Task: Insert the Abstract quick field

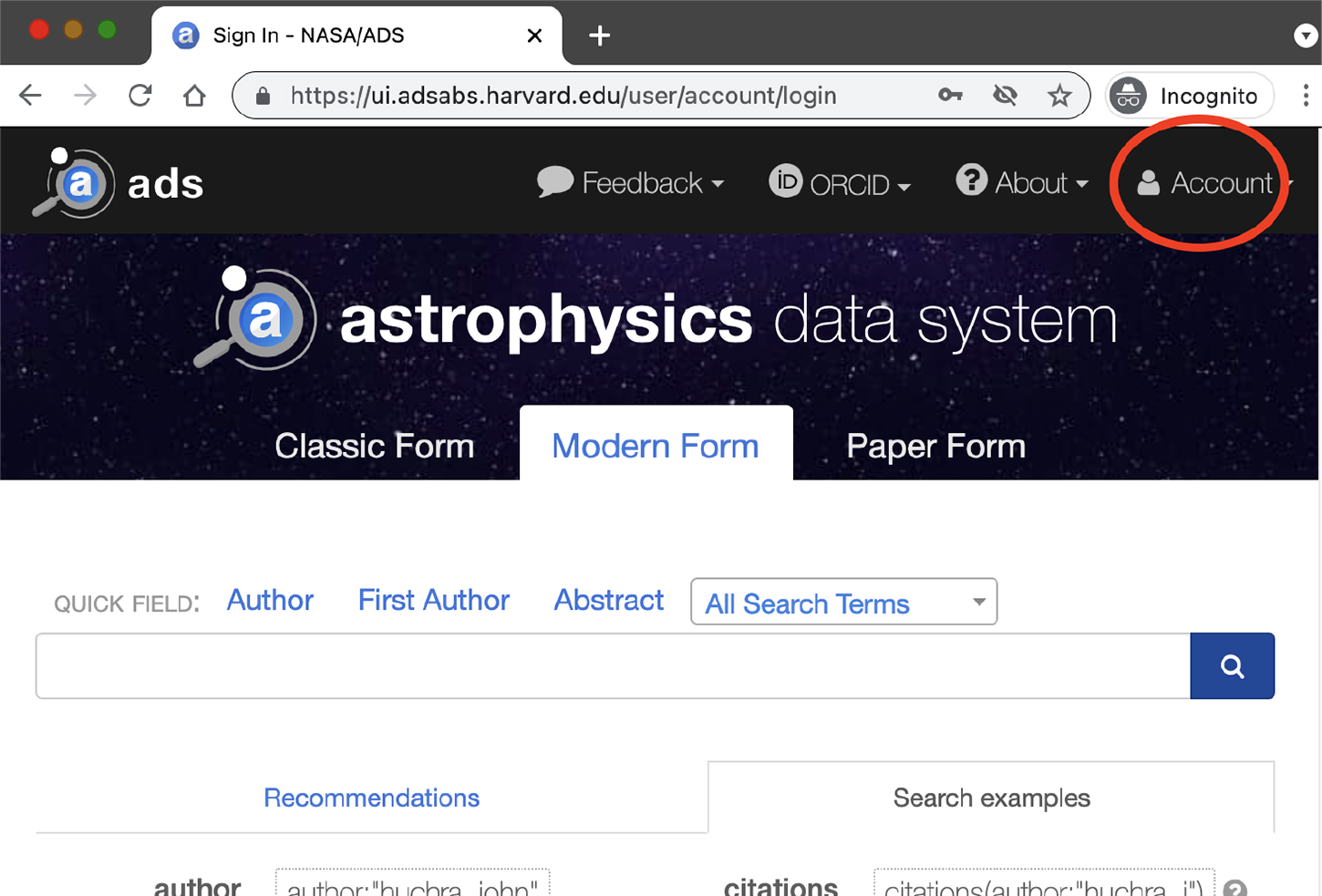Action: coord(609,600)
